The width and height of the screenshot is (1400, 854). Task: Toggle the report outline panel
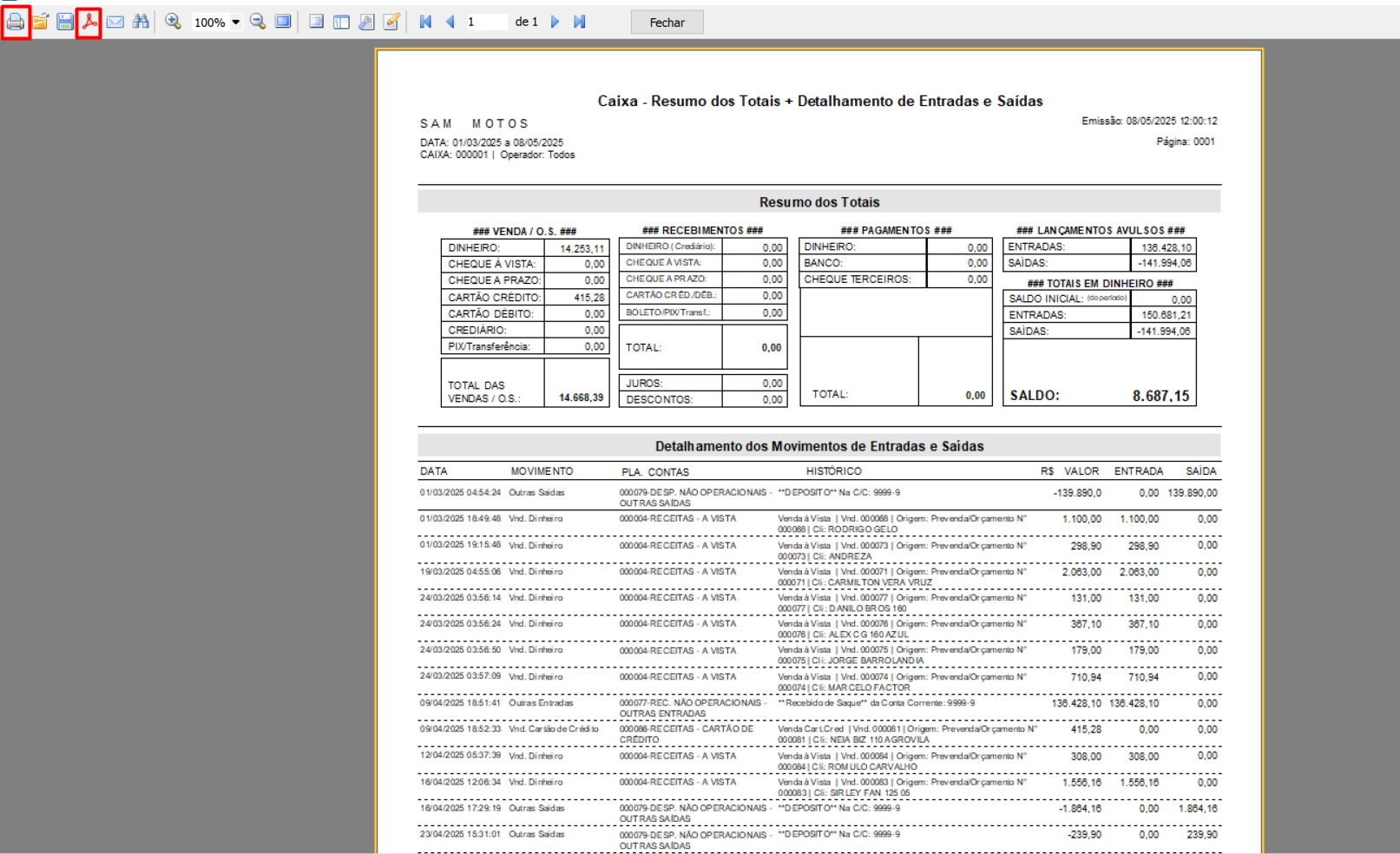(317, 23)
